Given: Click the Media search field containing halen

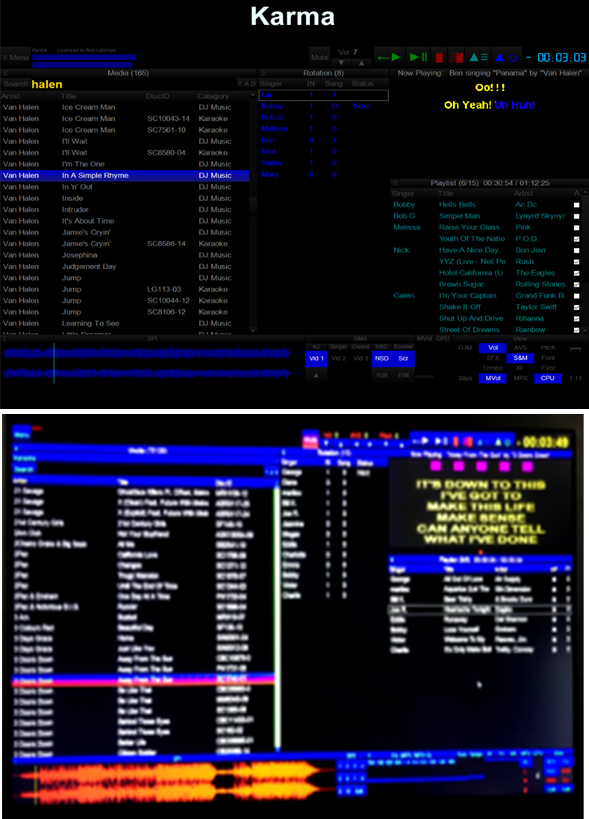Looking at the screenshot, I should point(133,84).
